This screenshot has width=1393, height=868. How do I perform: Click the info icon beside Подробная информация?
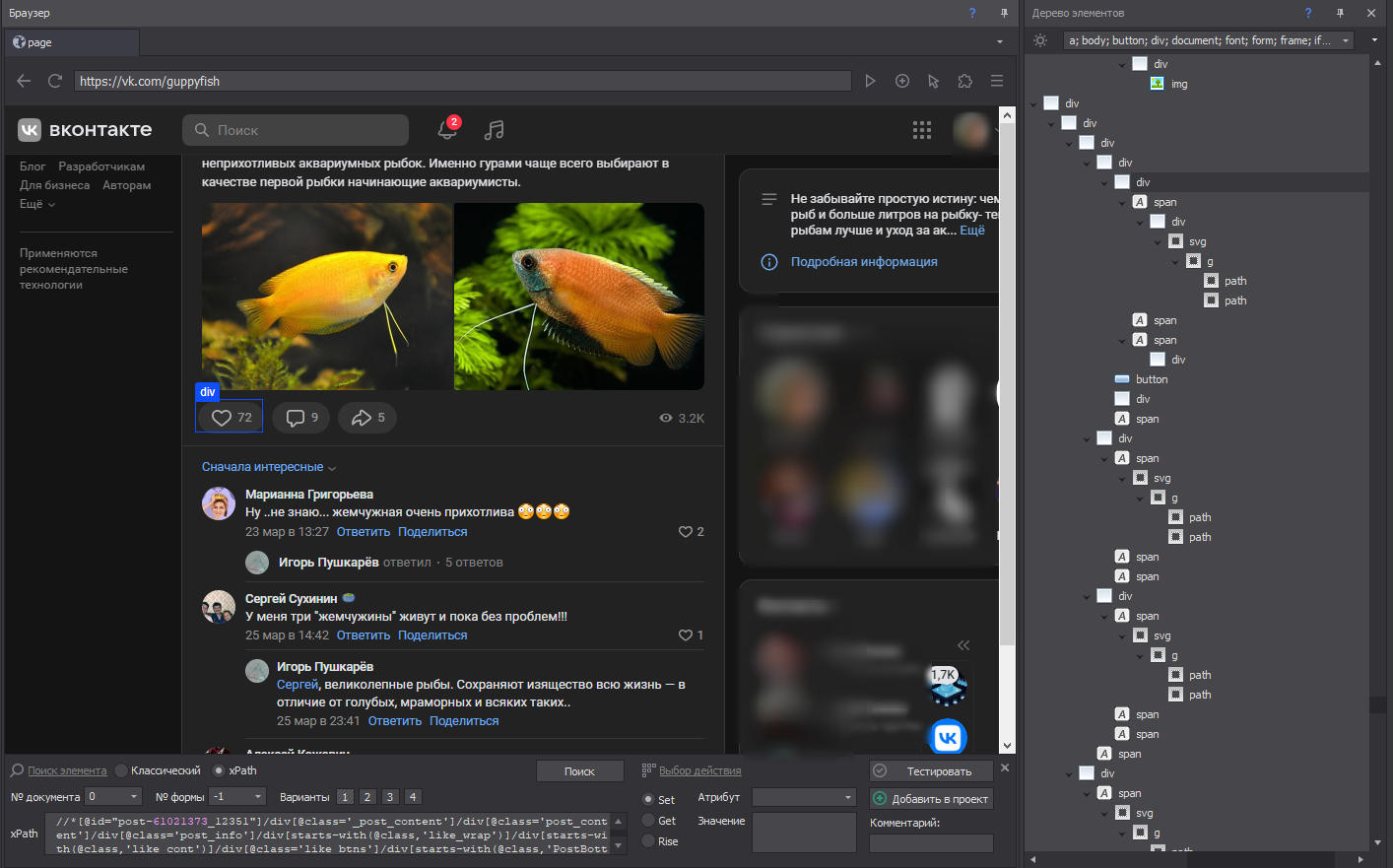tap(769, 262)
